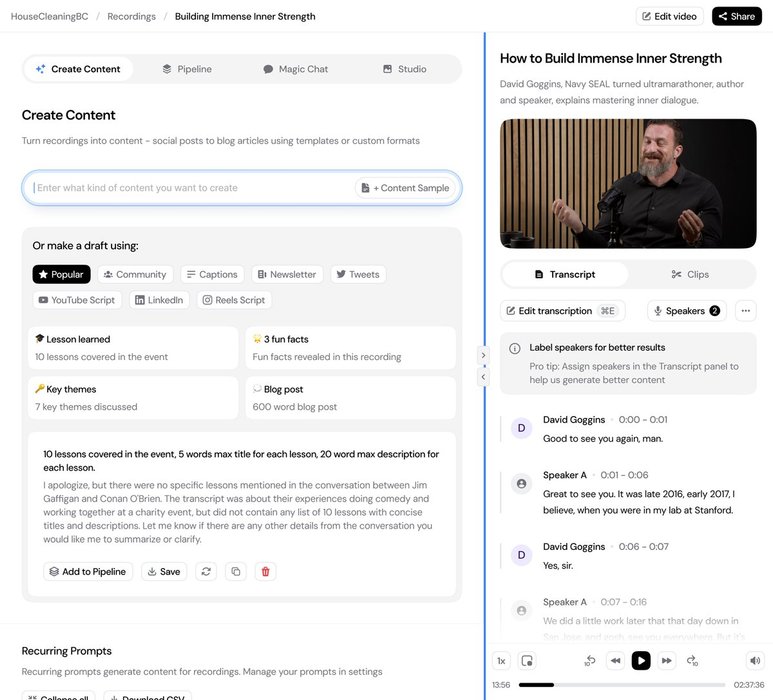
Task: Delete the draft using trash icon
Action: [265, 572]
